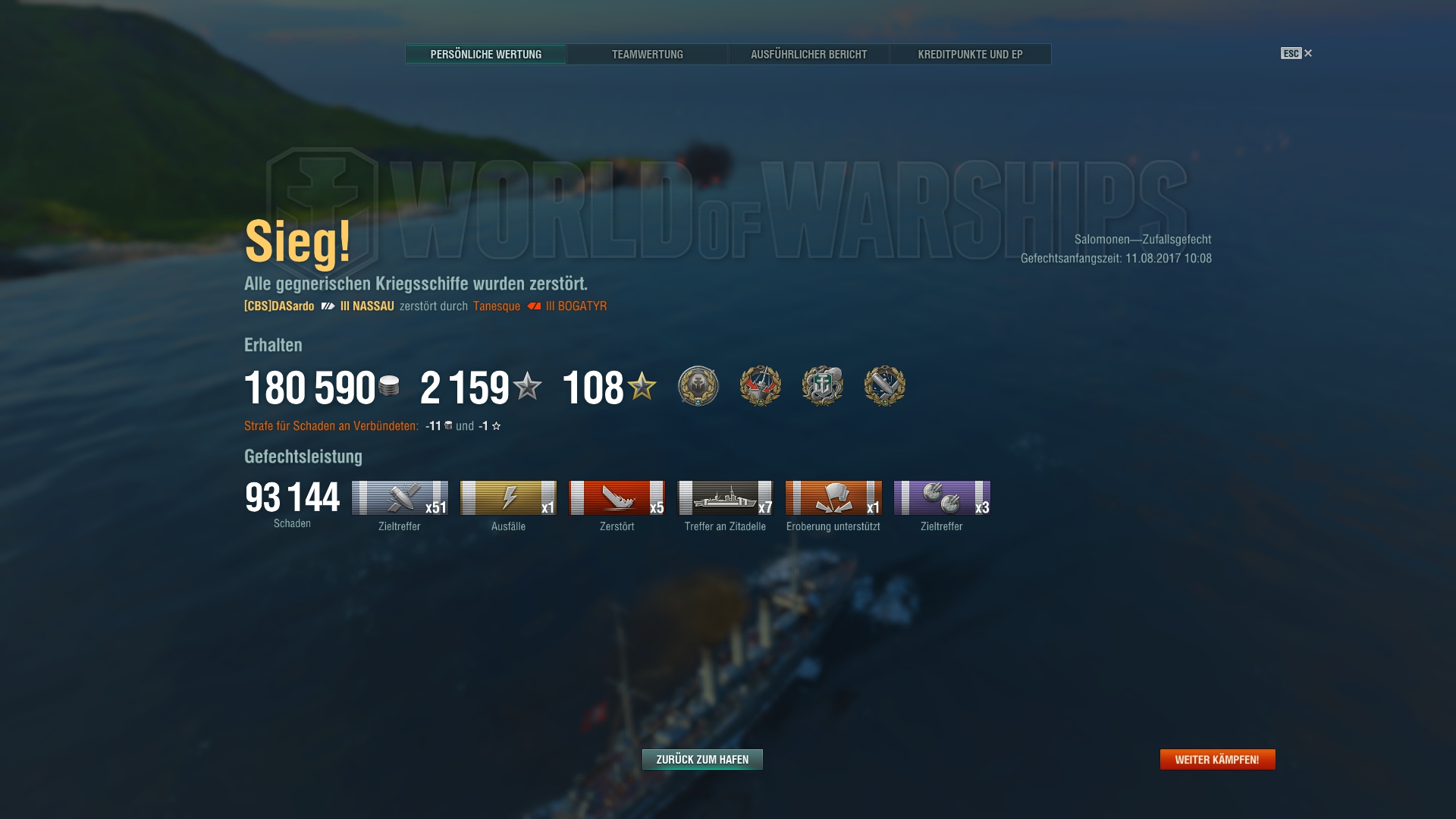
Task: Open the Teamwertung tab
Action: [x=647, y=55]
